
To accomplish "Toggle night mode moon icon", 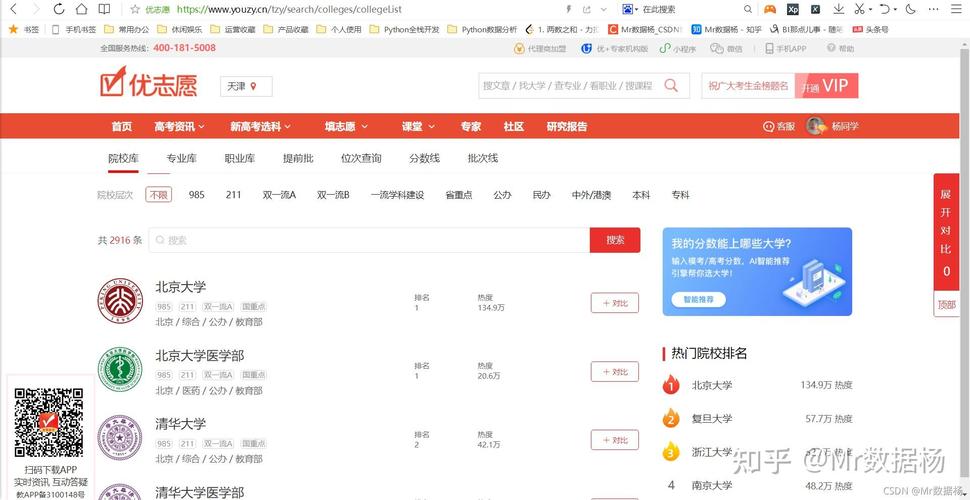I will [x=910, y=9].
